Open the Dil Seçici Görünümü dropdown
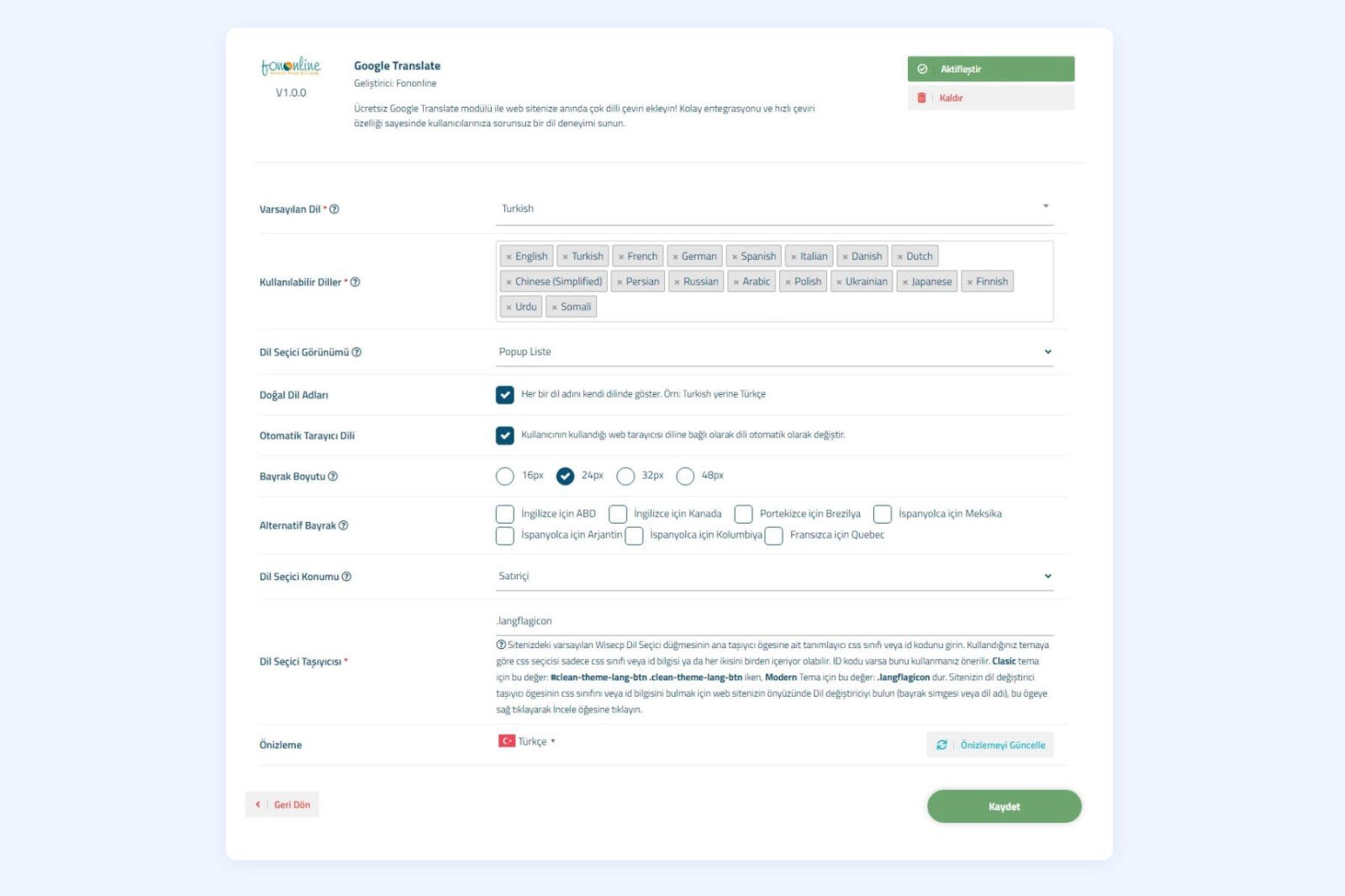The width and height of the screenshot is (1345, 896). pos(774,352)
